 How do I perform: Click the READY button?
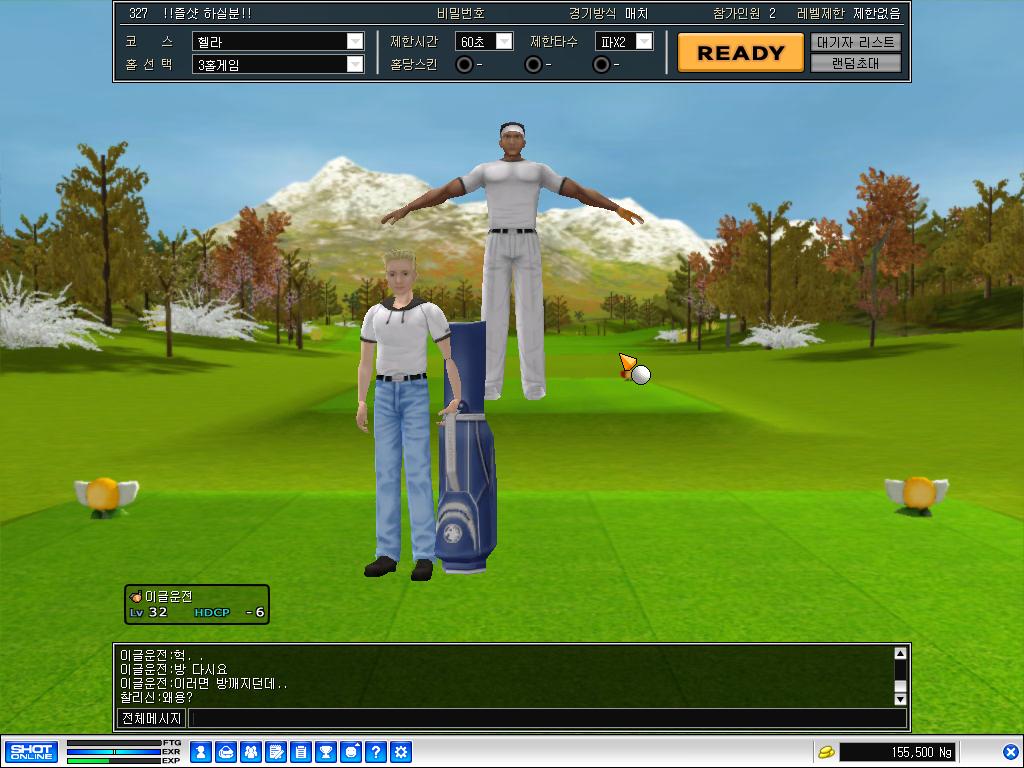[x=741, y=53]
